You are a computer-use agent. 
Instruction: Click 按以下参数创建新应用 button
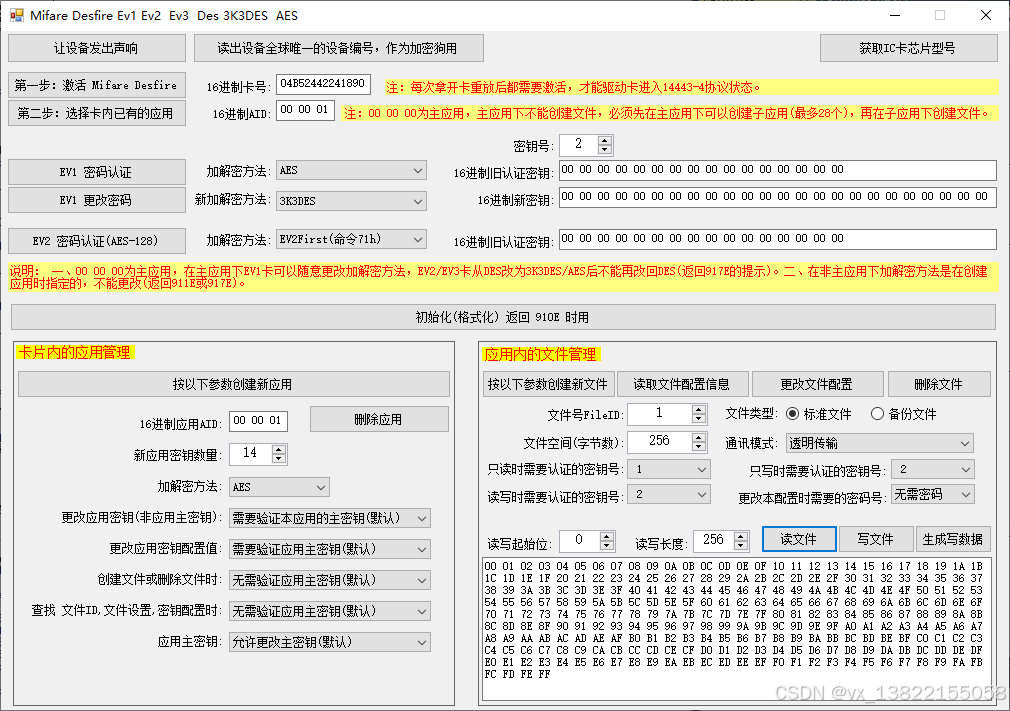pos(233,384)
